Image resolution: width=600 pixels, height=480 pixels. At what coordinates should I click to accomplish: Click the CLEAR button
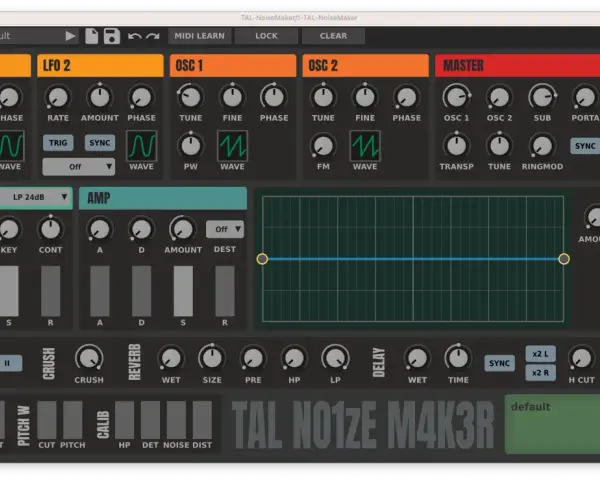[x=333, y=36]
